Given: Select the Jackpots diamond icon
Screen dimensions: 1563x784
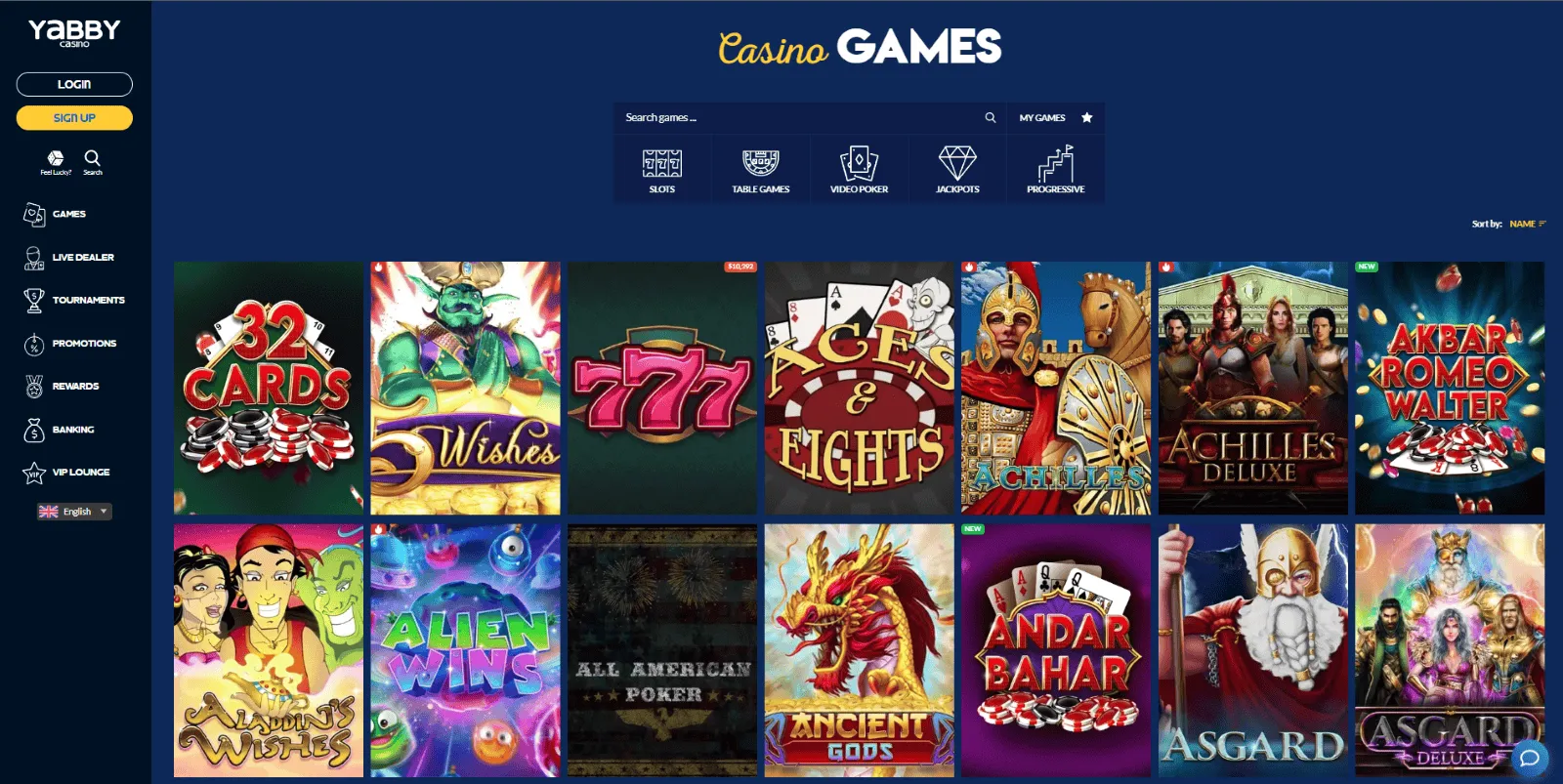Looking at the screenshot, I should coord(957,163).
